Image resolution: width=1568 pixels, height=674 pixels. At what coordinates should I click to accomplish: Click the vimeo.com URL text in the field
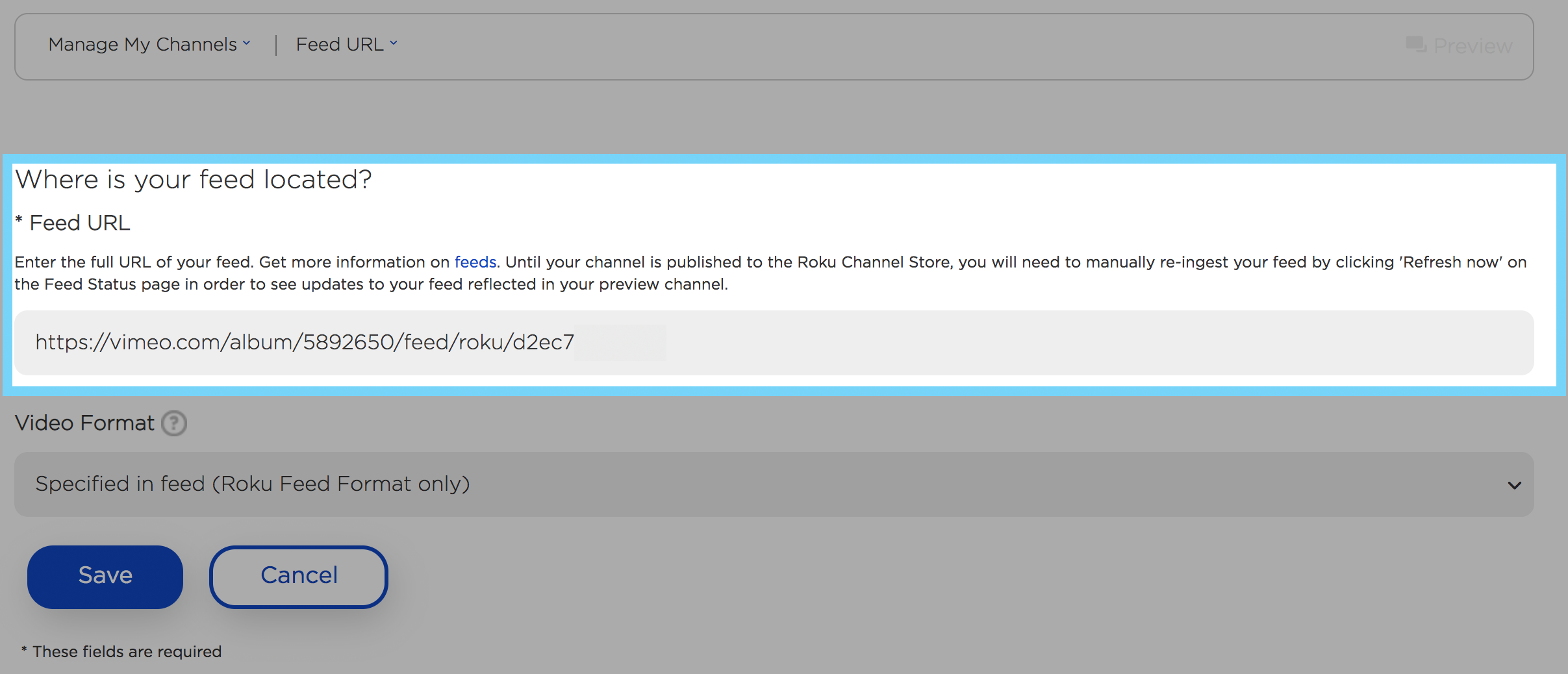[304, 342]
